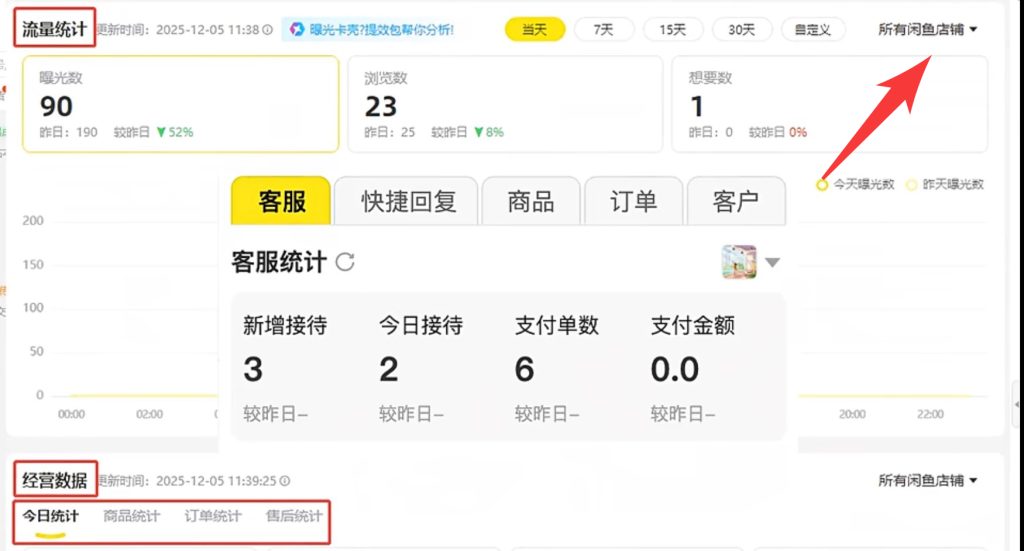Click the 200 y-axis label
Image resolution: width=1024 pixels, height=551 pixels.
[33, 221]
